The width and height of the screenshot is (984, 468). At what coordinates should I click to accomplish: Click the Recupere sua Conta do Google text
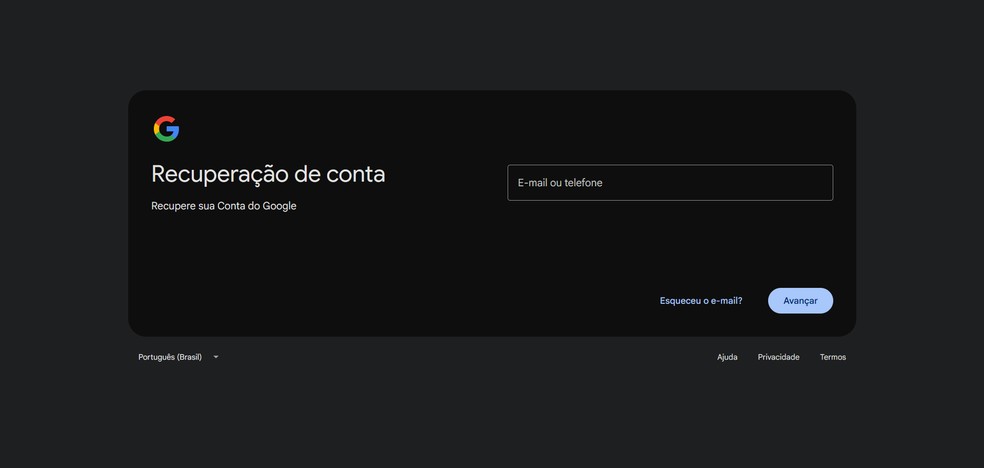pyautogui.click(x=223, y=206)
